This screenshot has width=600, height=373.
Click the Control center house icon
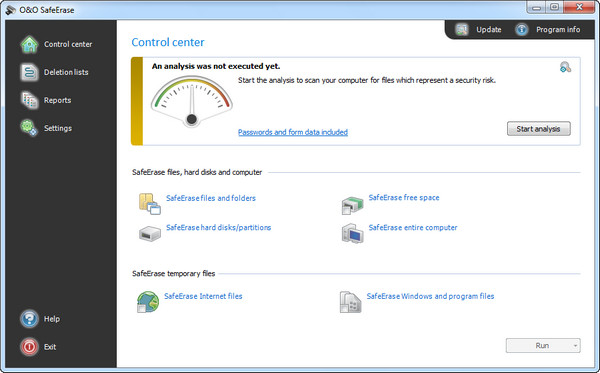[29, 44]
